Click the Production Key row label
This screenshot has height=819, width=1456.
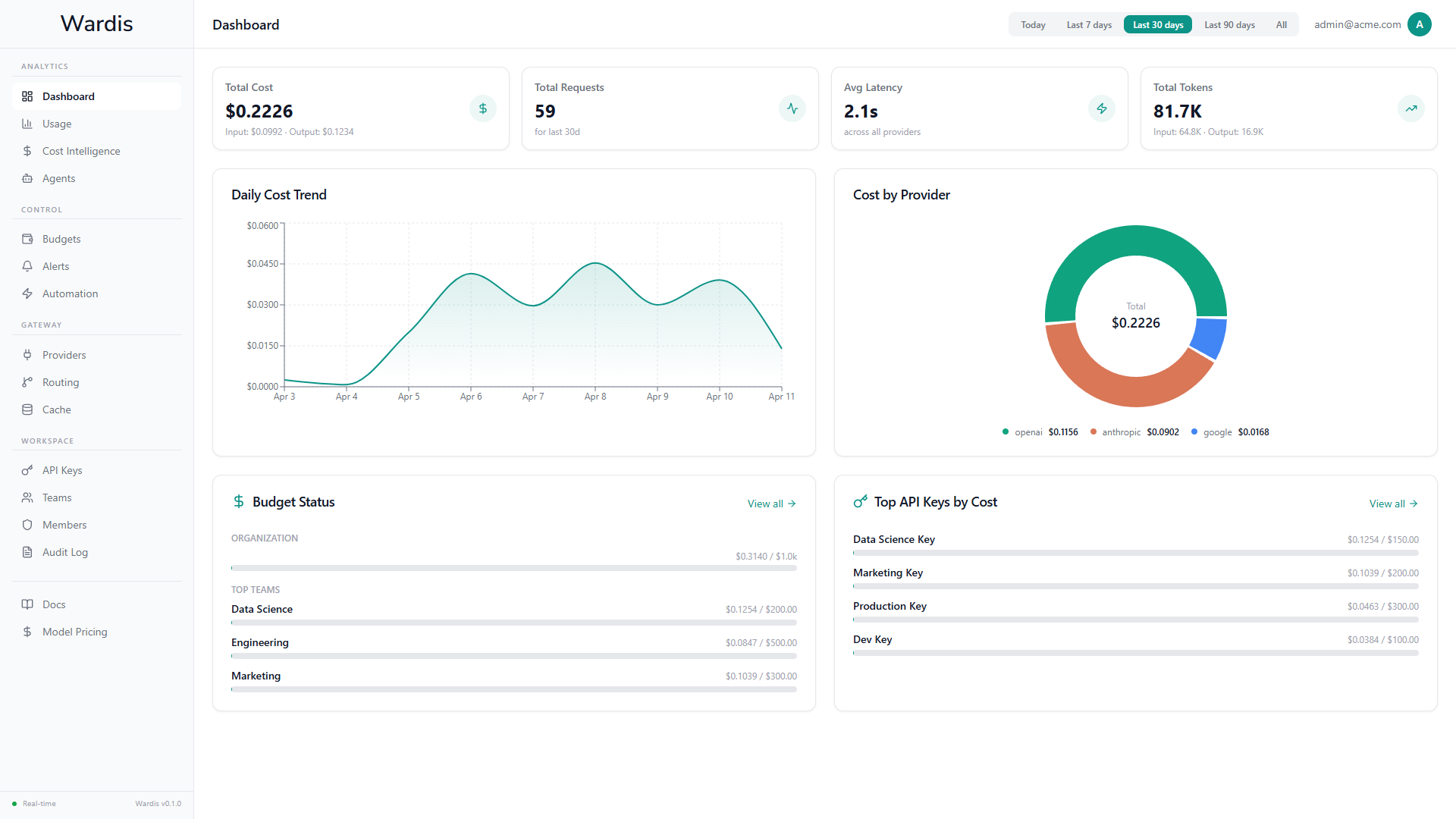(890, 606)
